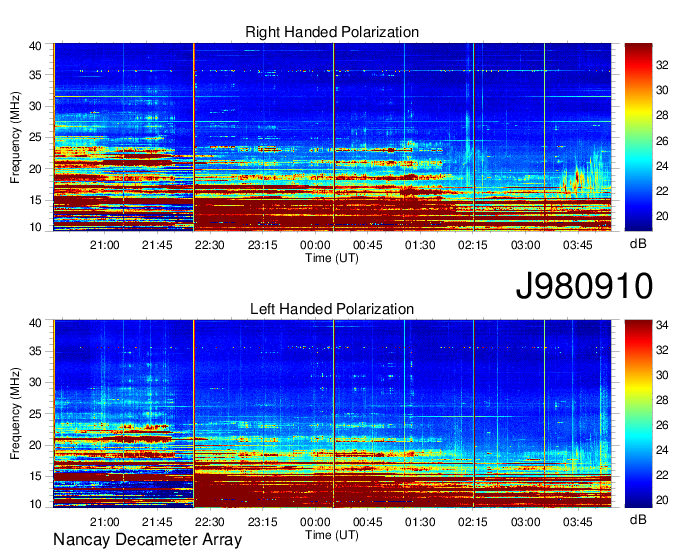Click the 22 value on bottom color bar

click(x=662, y=475)
